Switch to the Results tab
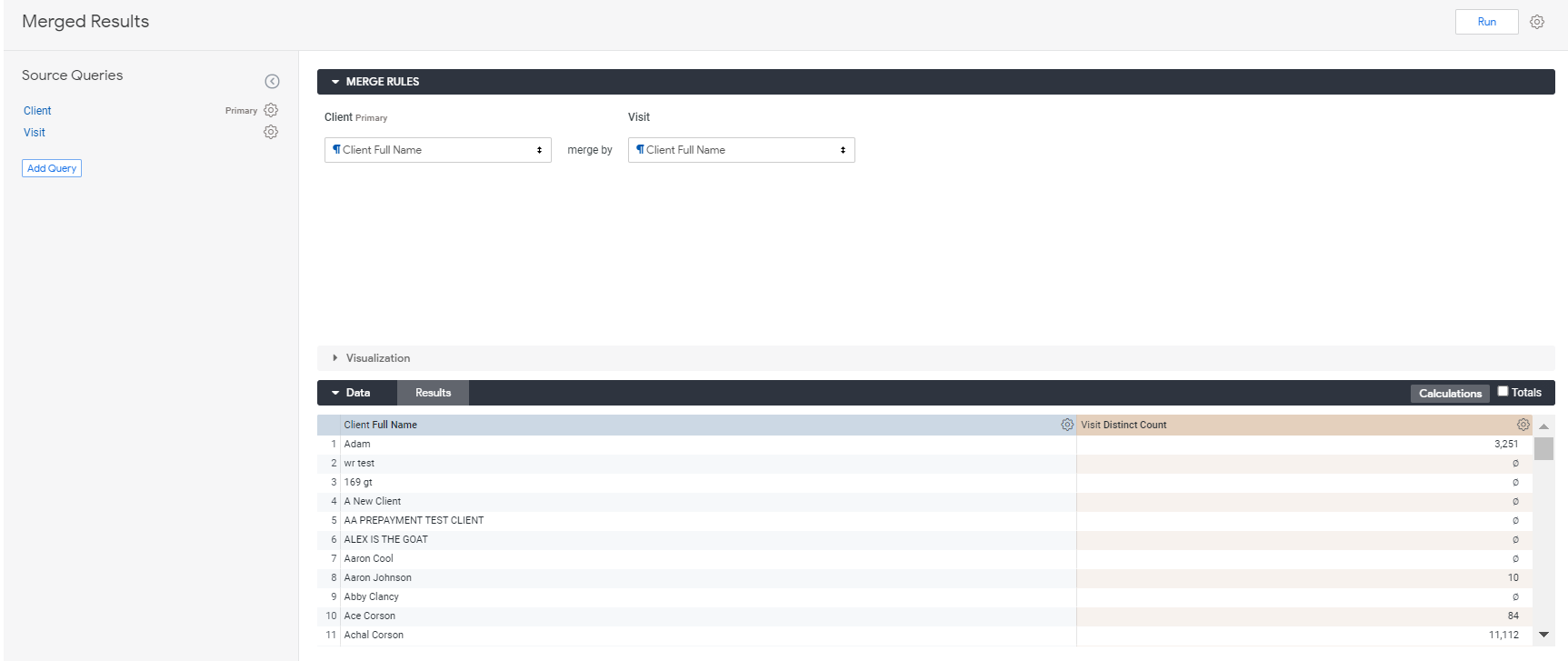The image size is (1568, 661). point(433,393)
